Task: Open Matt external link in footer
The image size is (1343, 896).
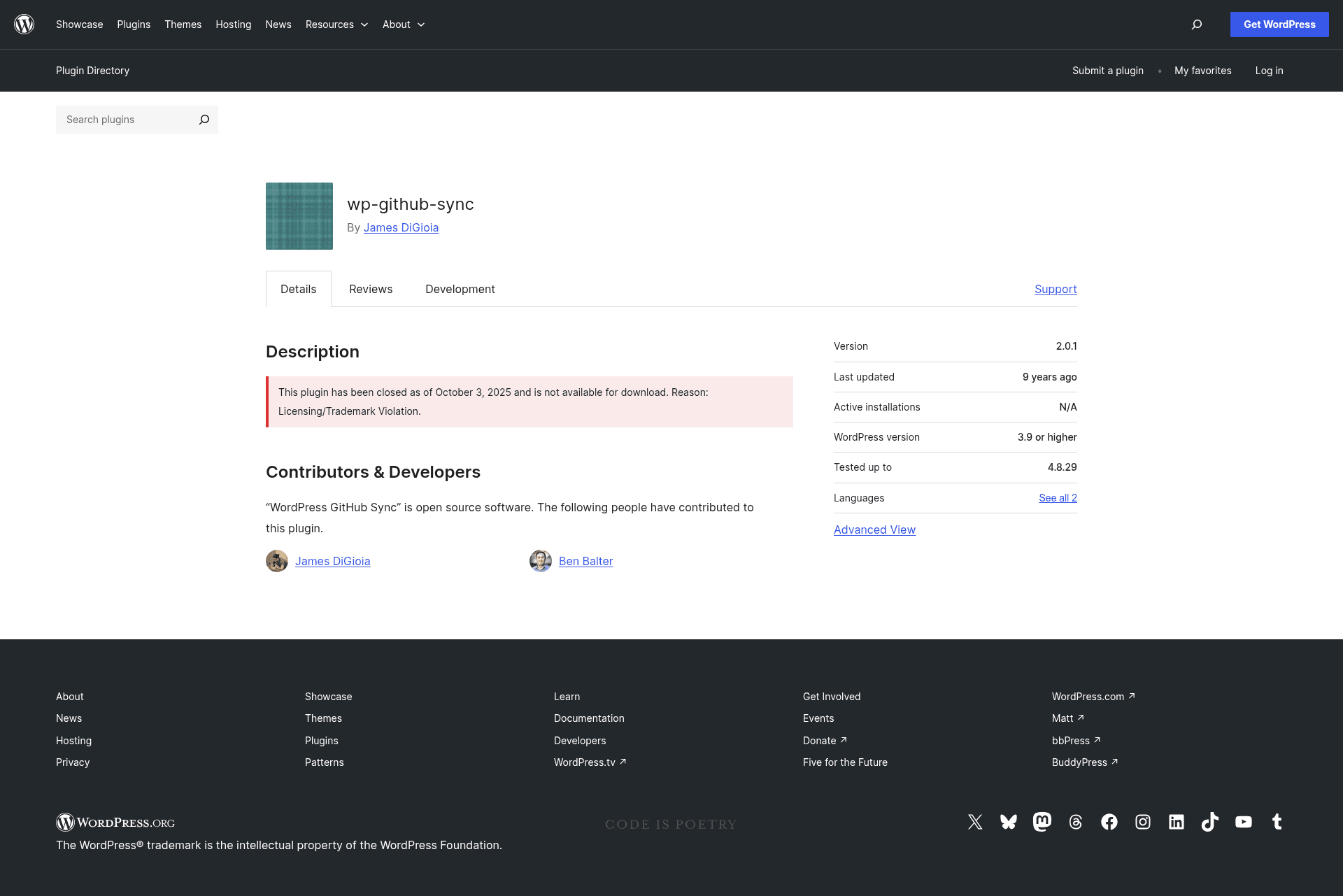Action: [1067, 718]
